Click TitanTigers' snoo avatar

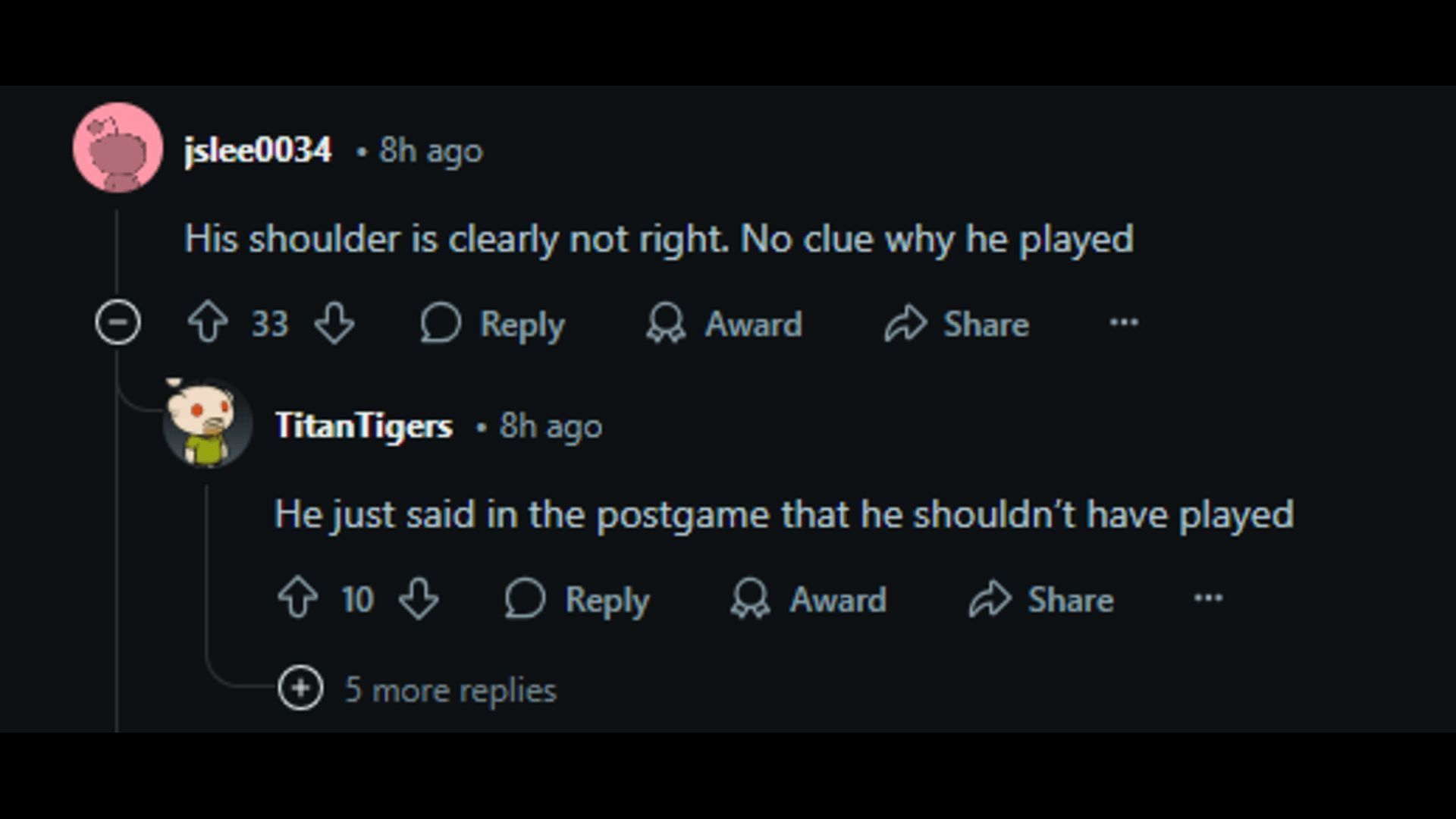pos(208,423)
